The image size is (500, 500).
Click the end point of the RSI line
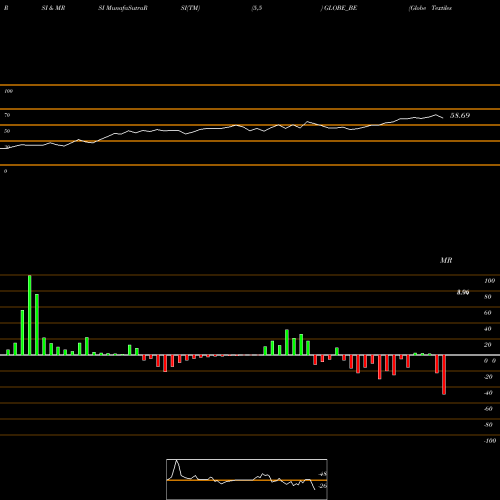pos(443,118)
